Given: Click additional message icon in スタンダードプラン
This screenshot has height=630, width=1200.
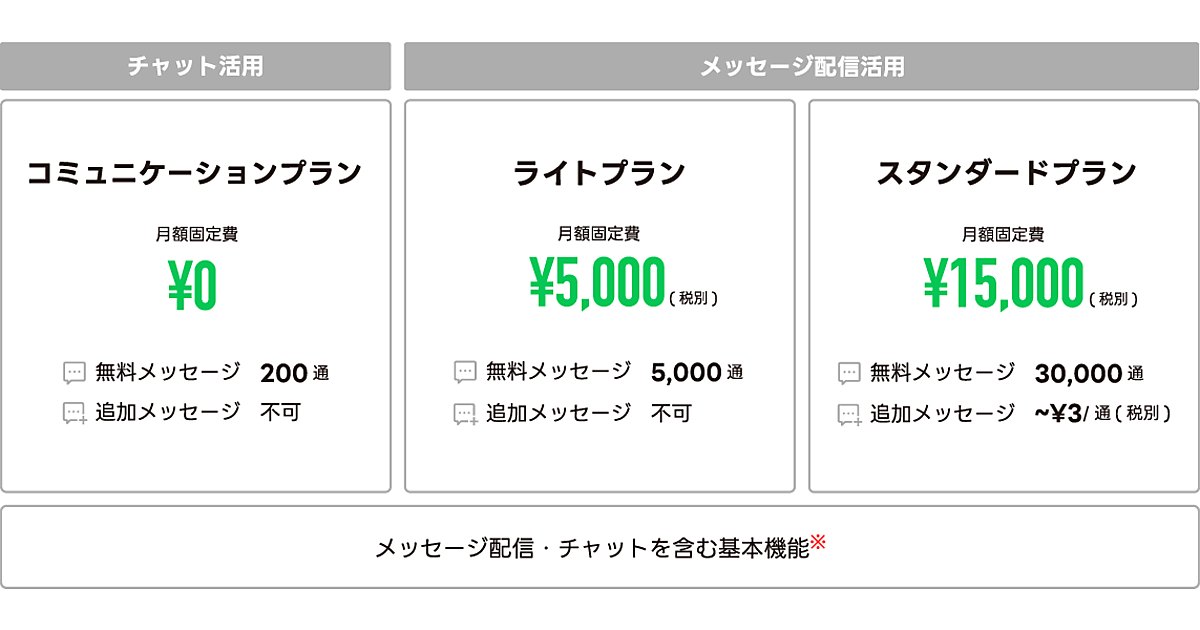Looking at the screenshot, I should 849,414.
